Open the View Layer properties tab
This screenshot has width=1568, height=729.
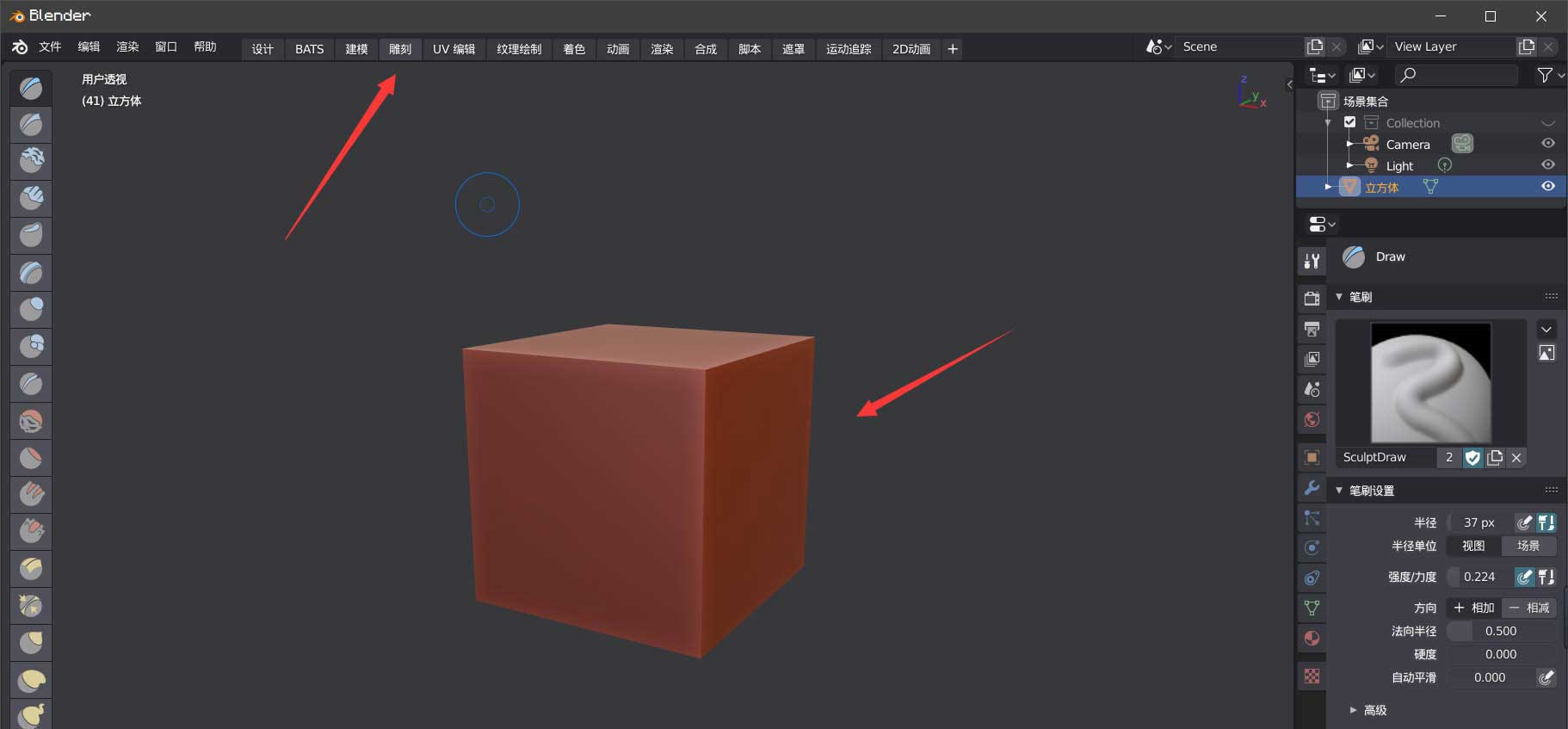[1312, 359]
